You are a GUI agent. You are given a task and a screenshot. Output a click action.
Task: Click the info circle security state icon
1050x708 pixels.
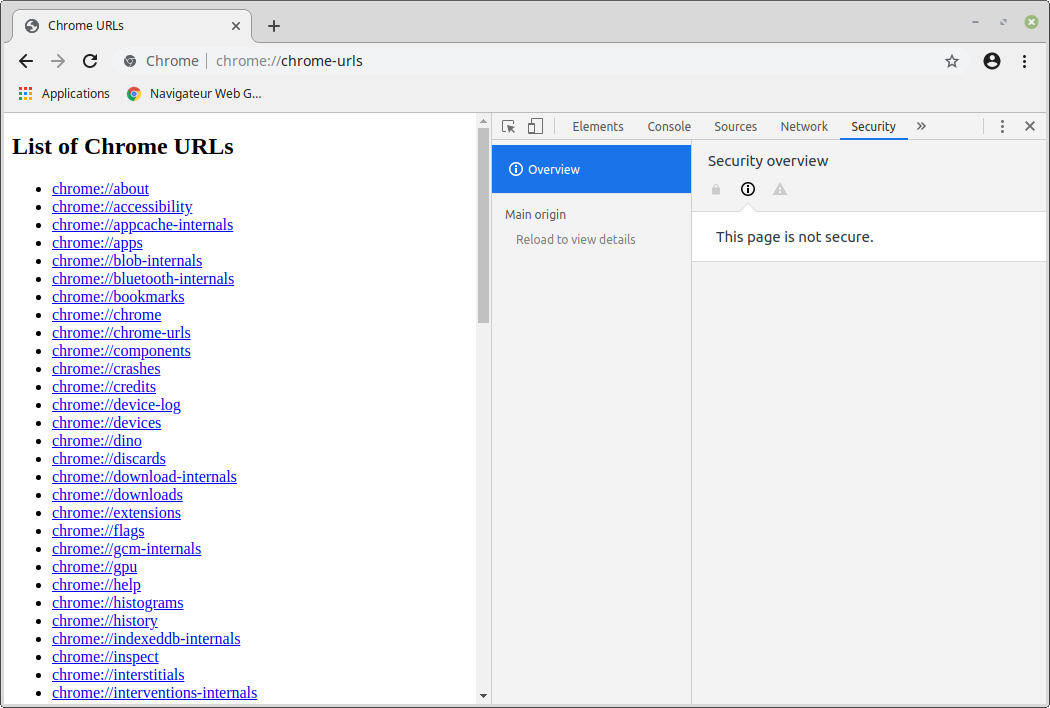[748, 189]
